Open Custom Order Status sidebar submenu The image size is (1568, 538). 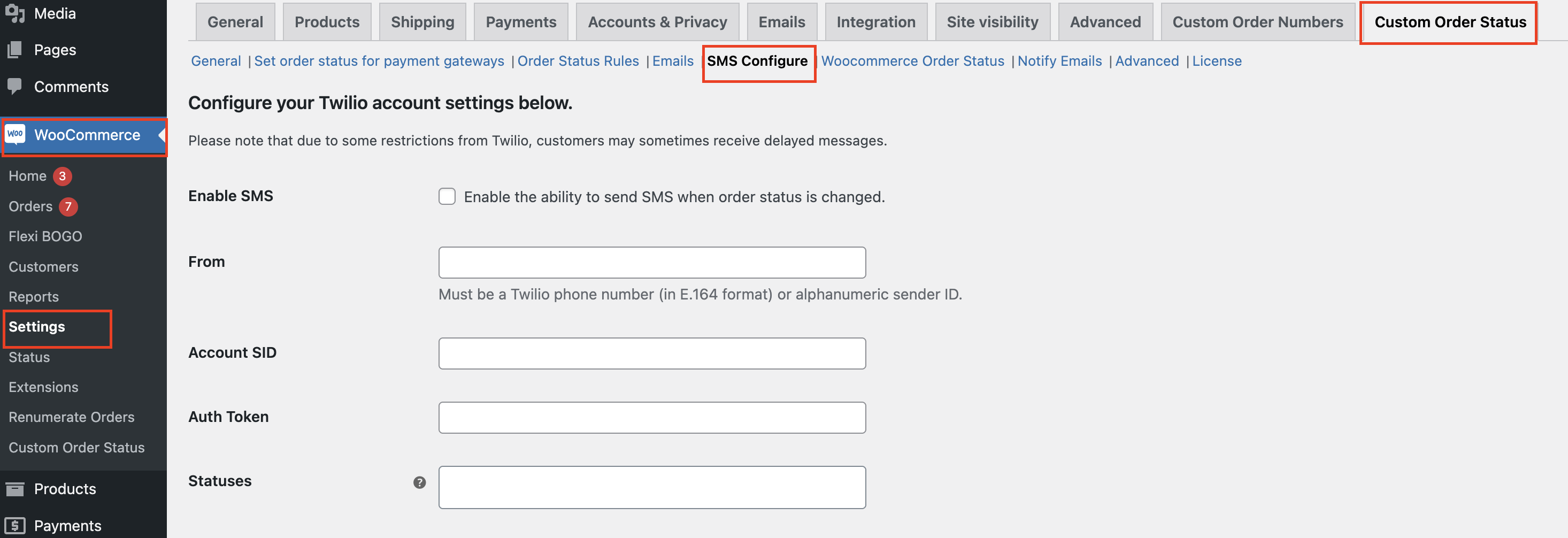tap(76, 447)
